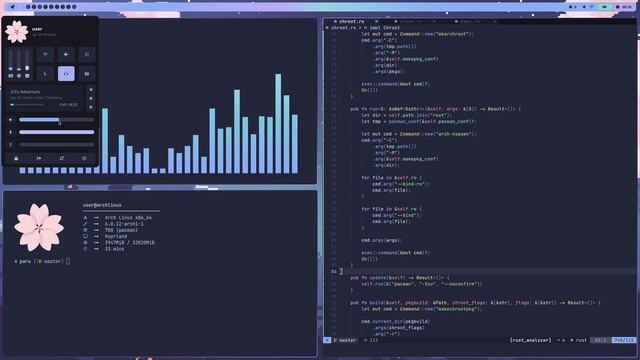640x360 pixels.
Task: Skip to next track in media widget
Action: pyautogui.click(x=91, y=107)
